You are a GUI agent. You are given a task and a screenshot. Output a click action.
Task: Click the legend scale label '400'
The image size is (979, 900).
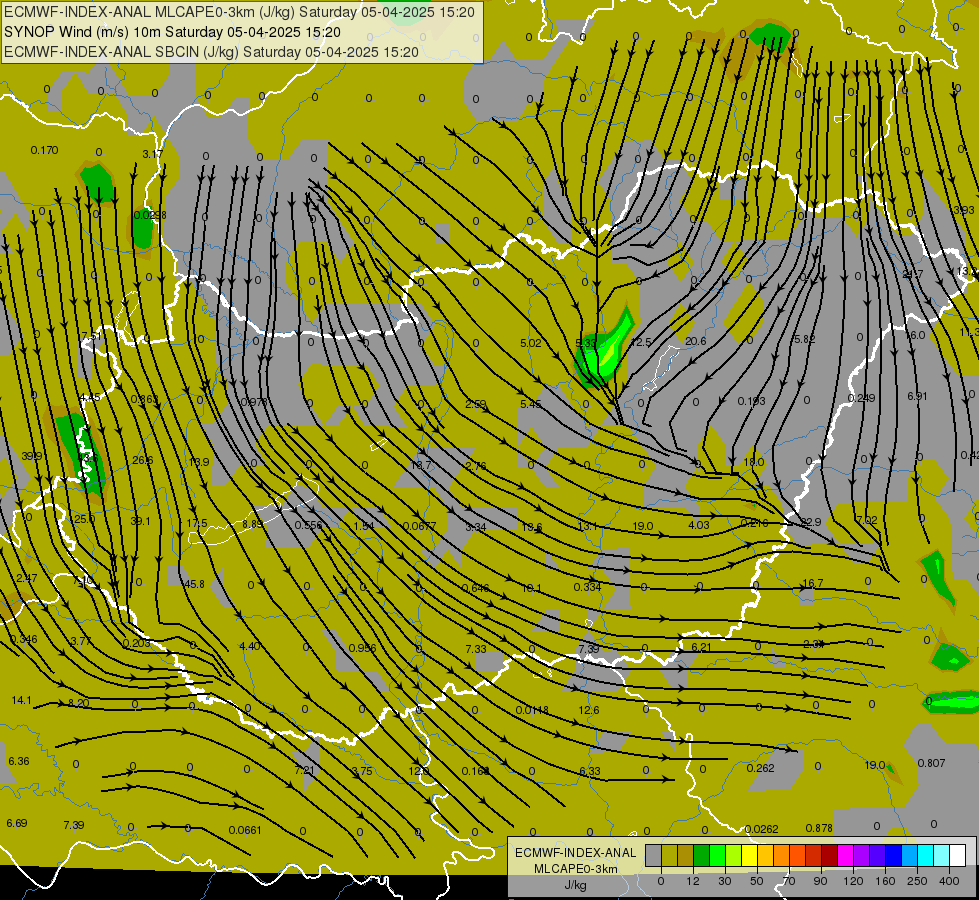pos(949,881)
